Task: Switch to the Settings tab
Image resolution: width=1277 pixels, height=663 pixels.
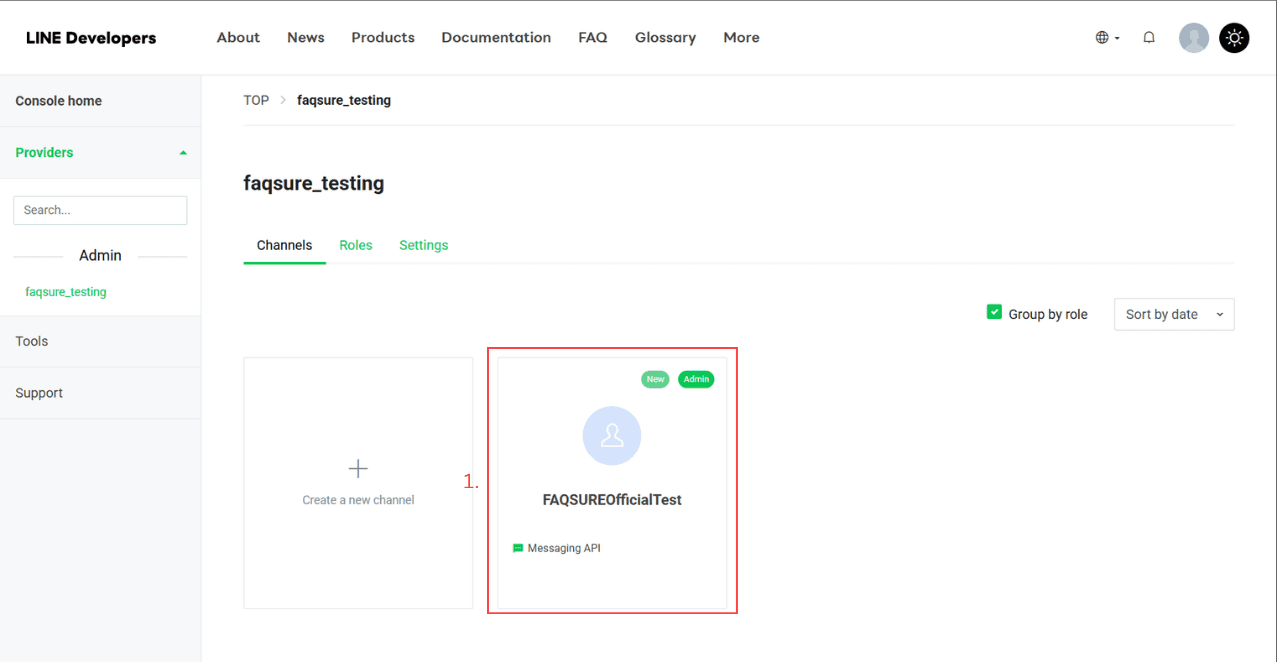Action: (424, 245)
